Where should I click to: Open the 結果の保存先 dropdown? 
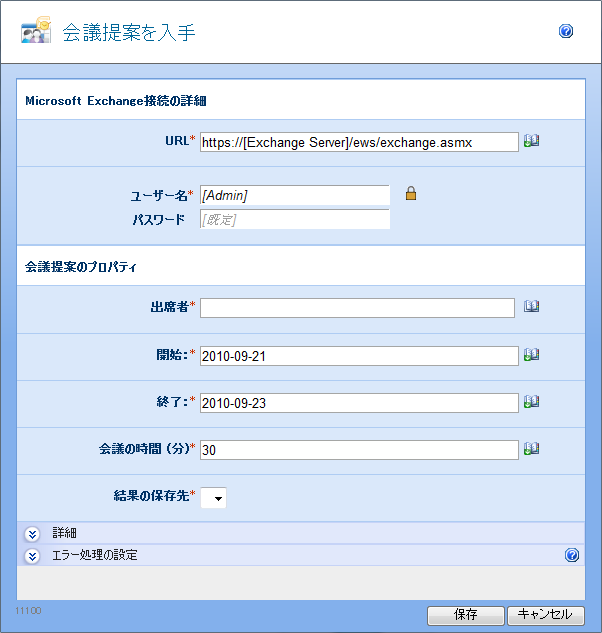pyautogui.click(x=213, y=497)
